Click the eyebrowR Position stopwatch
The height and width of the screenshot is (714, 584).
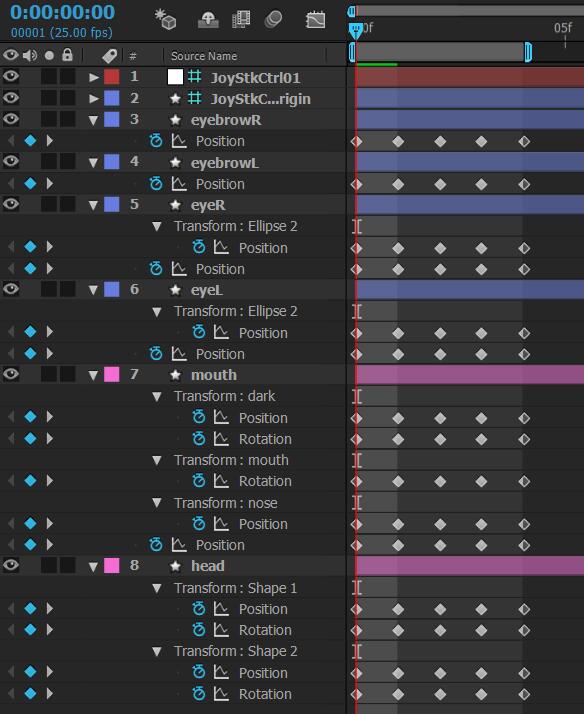[156, 141]
